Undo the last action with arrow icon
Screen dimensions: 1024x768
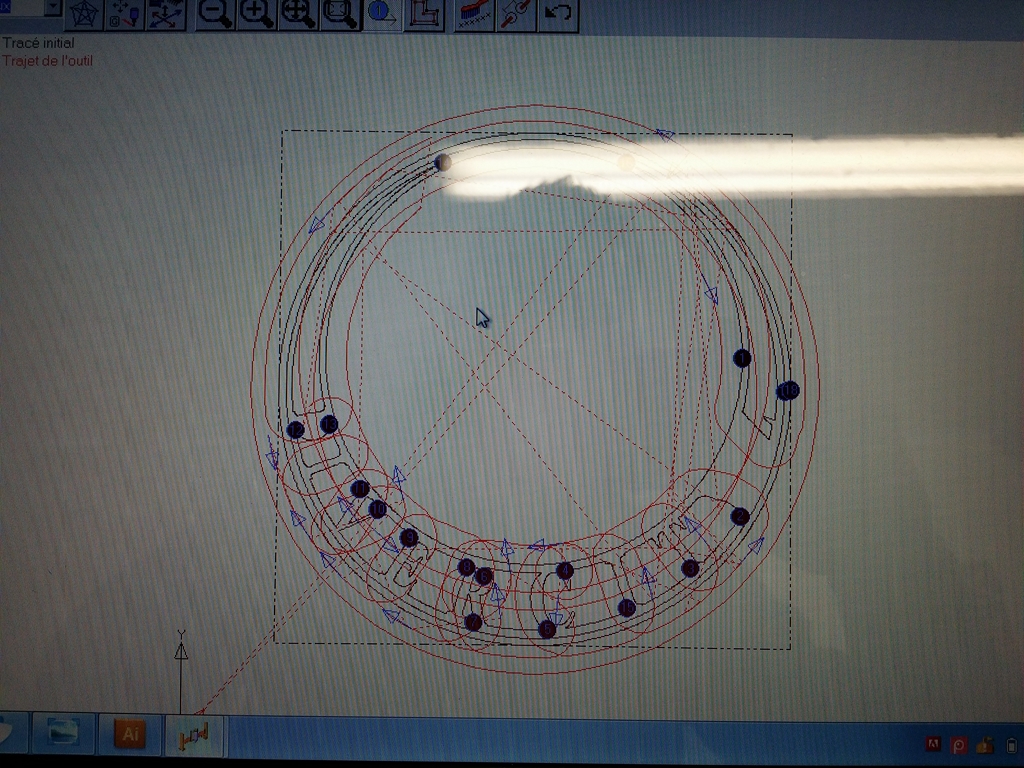coord(558,14)
